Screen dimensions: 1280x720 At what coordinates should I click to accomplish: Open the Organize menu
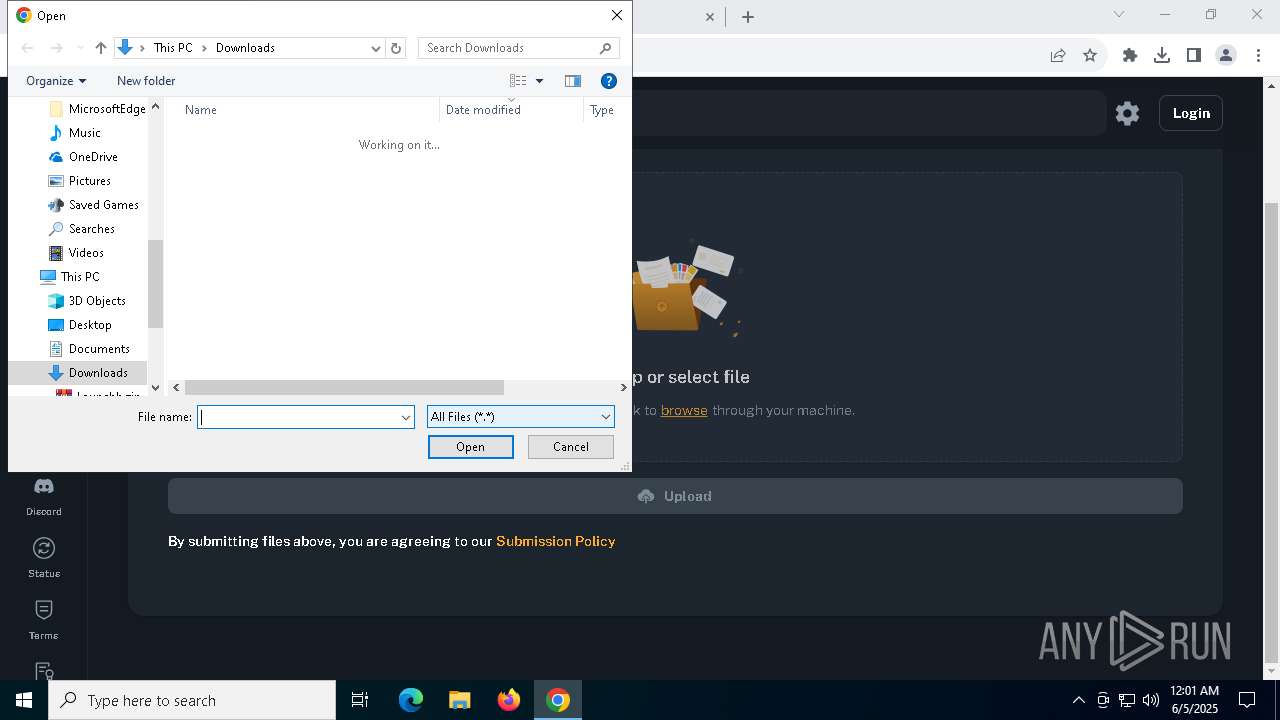click(56, 81)
